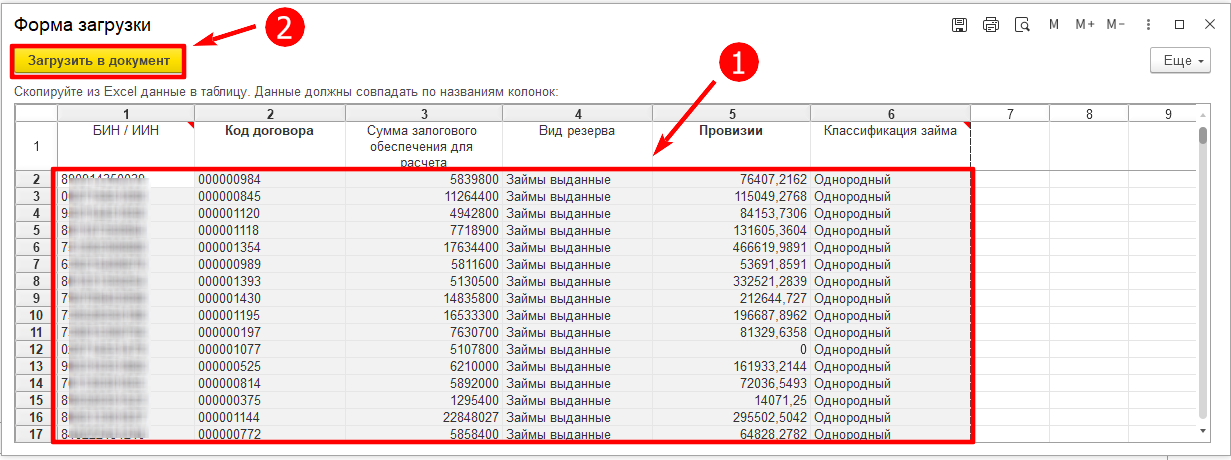Click contract code cell 000000197
The height and width of the screenshot is (460, 1231).
pos(270,332)
